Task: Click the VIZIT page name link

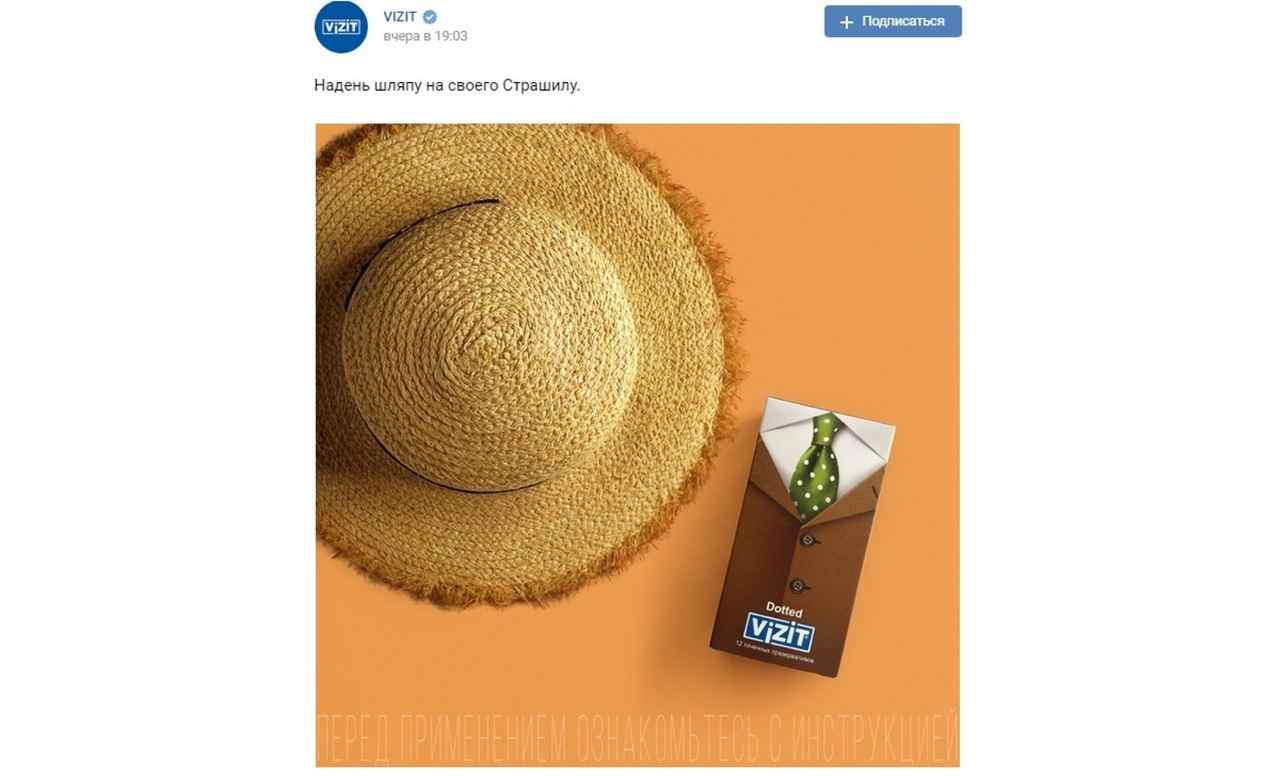Action: 400,16
